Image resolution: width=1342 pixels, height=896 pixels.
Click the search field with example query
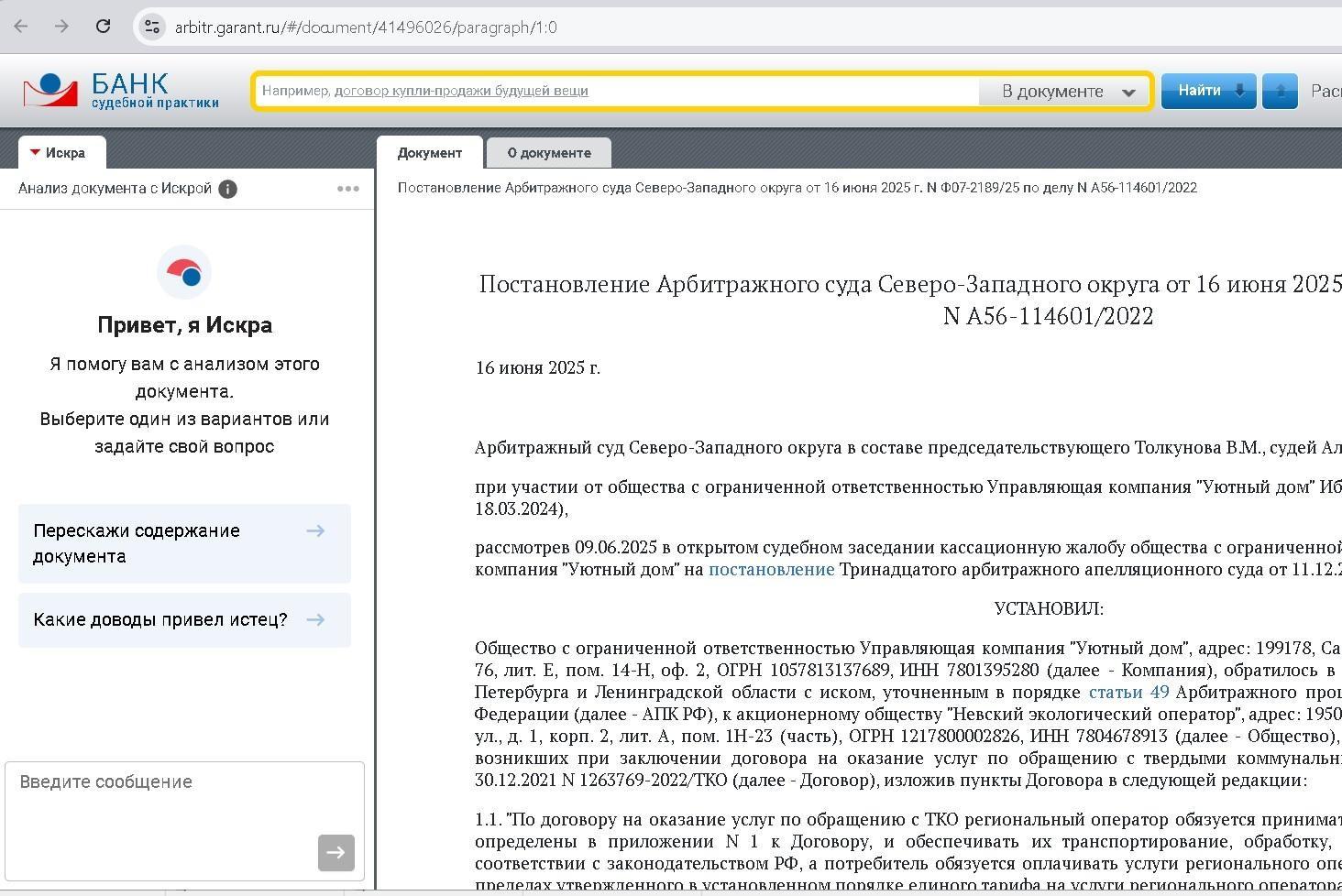pos(614,91)
